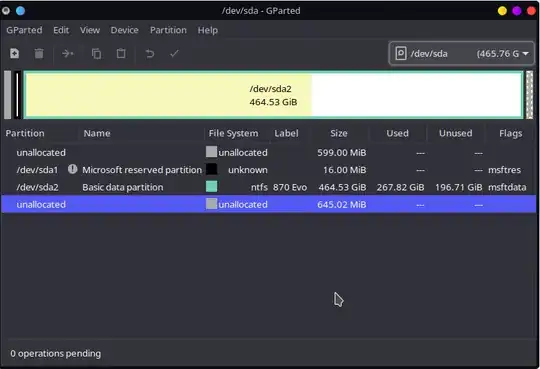Sort by the Unused column header
Viewport: 540px width, 369px height.
click(455, 133)
